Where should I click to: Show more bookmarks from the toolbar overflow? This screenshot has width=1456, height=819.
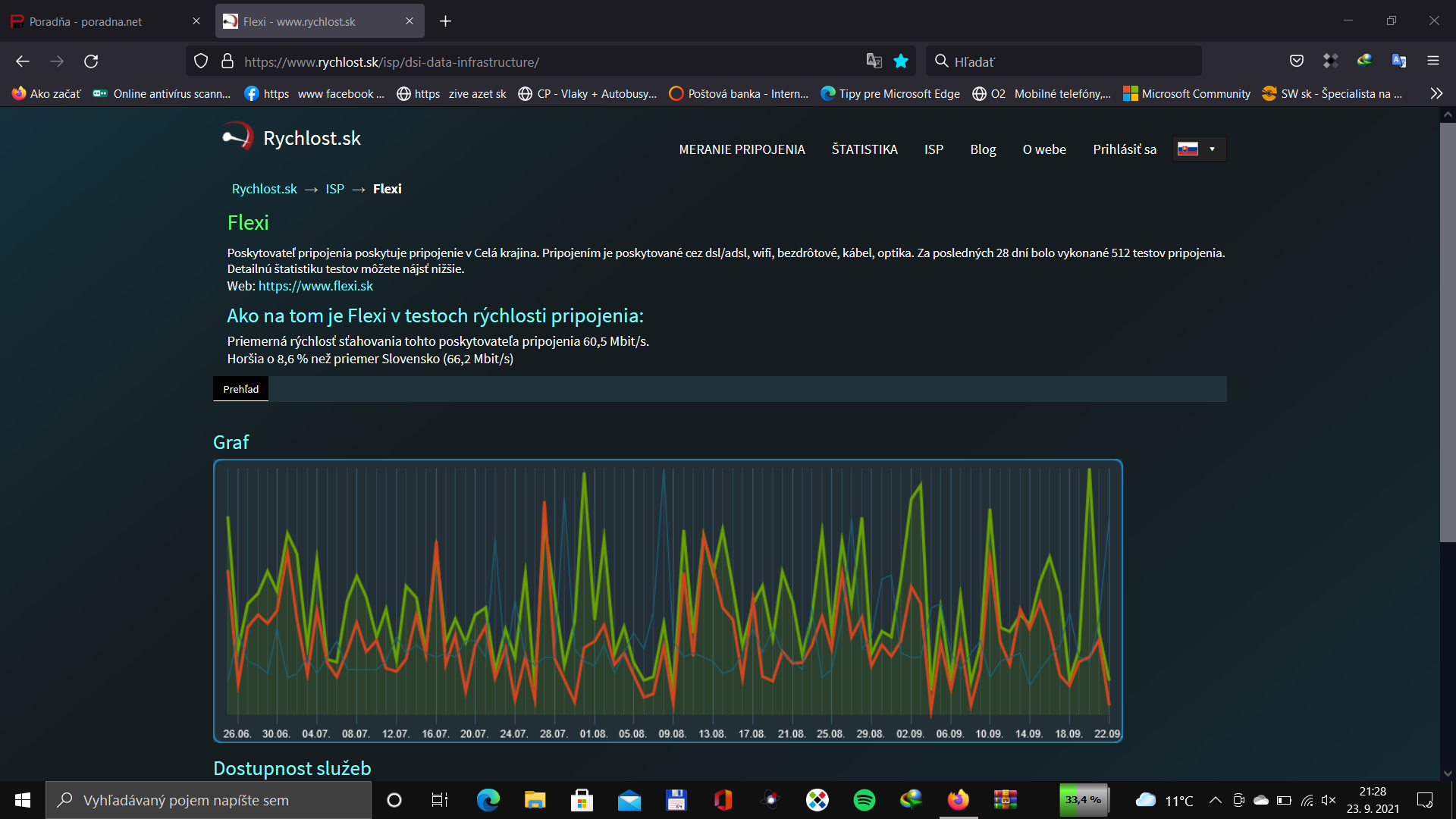[x=1436, y=93]
